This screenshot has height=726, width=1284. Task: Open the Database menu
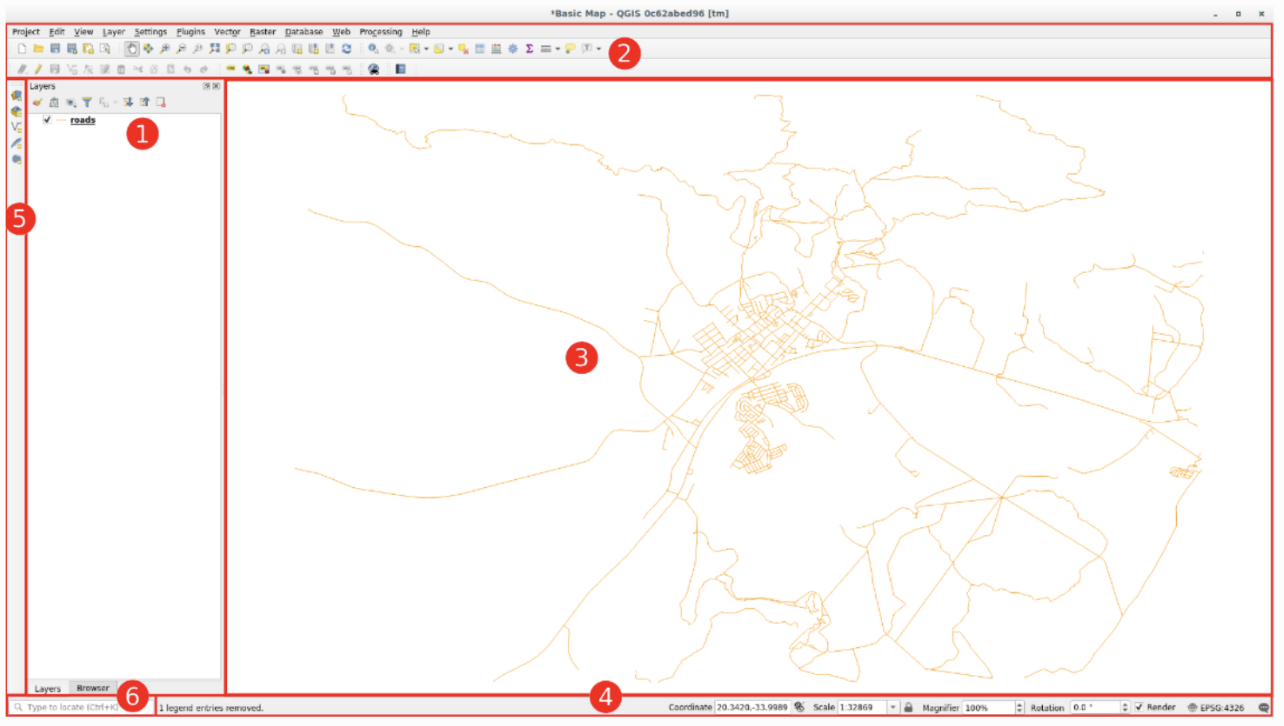(304, 32)
